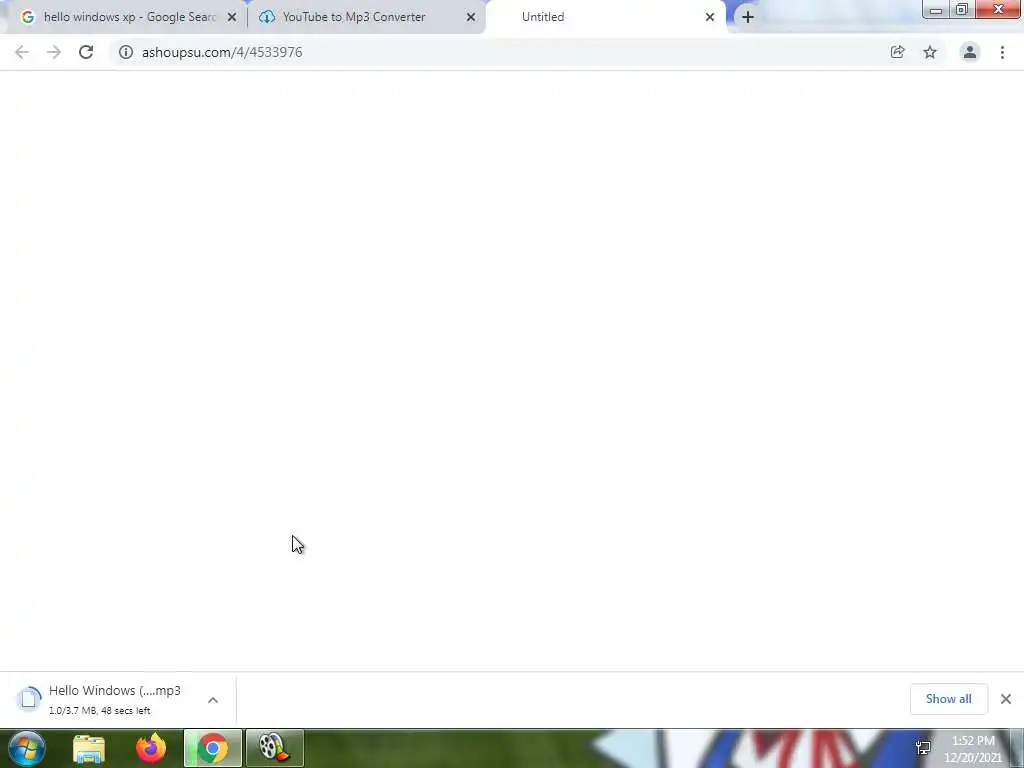The width and height of the screenshot is (1024, 768).
Task: Click the downloading file icon in the download bar
Action: tap(29, 699)
